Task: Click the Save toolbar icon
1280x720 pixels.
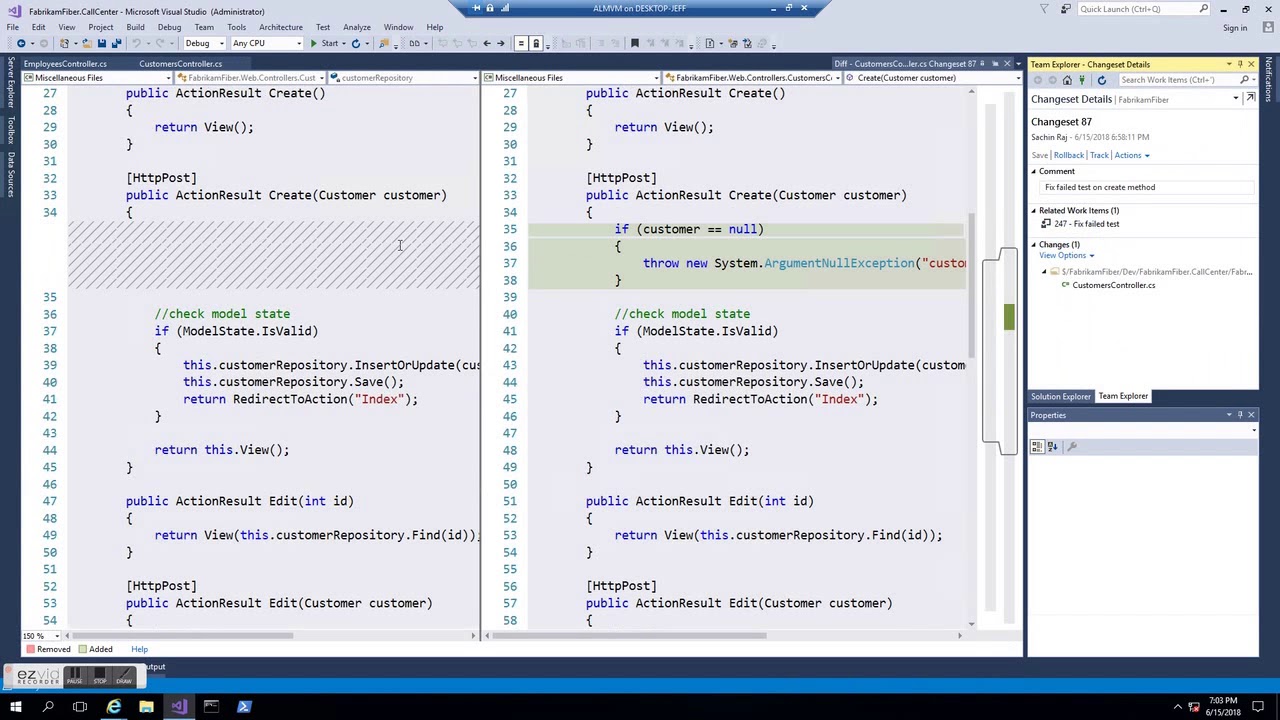Action: coord(102,43)
